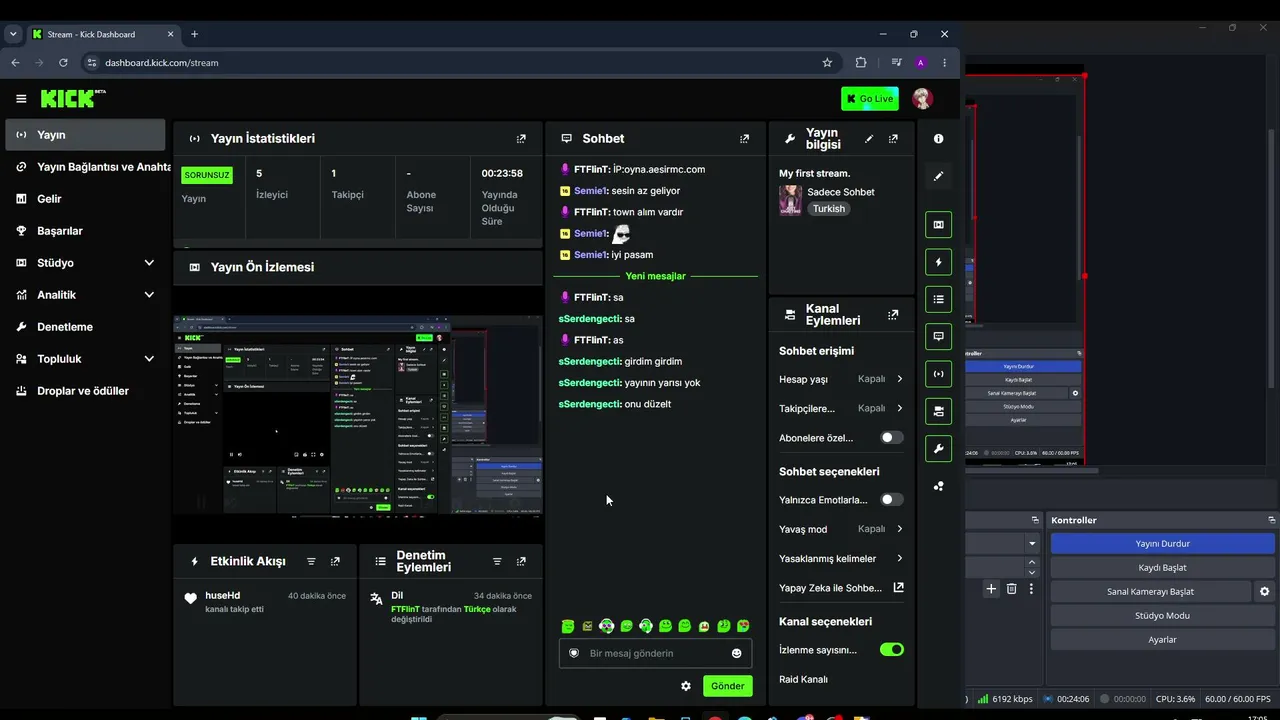Click the plus add icon in OBS

pos(991,589)
